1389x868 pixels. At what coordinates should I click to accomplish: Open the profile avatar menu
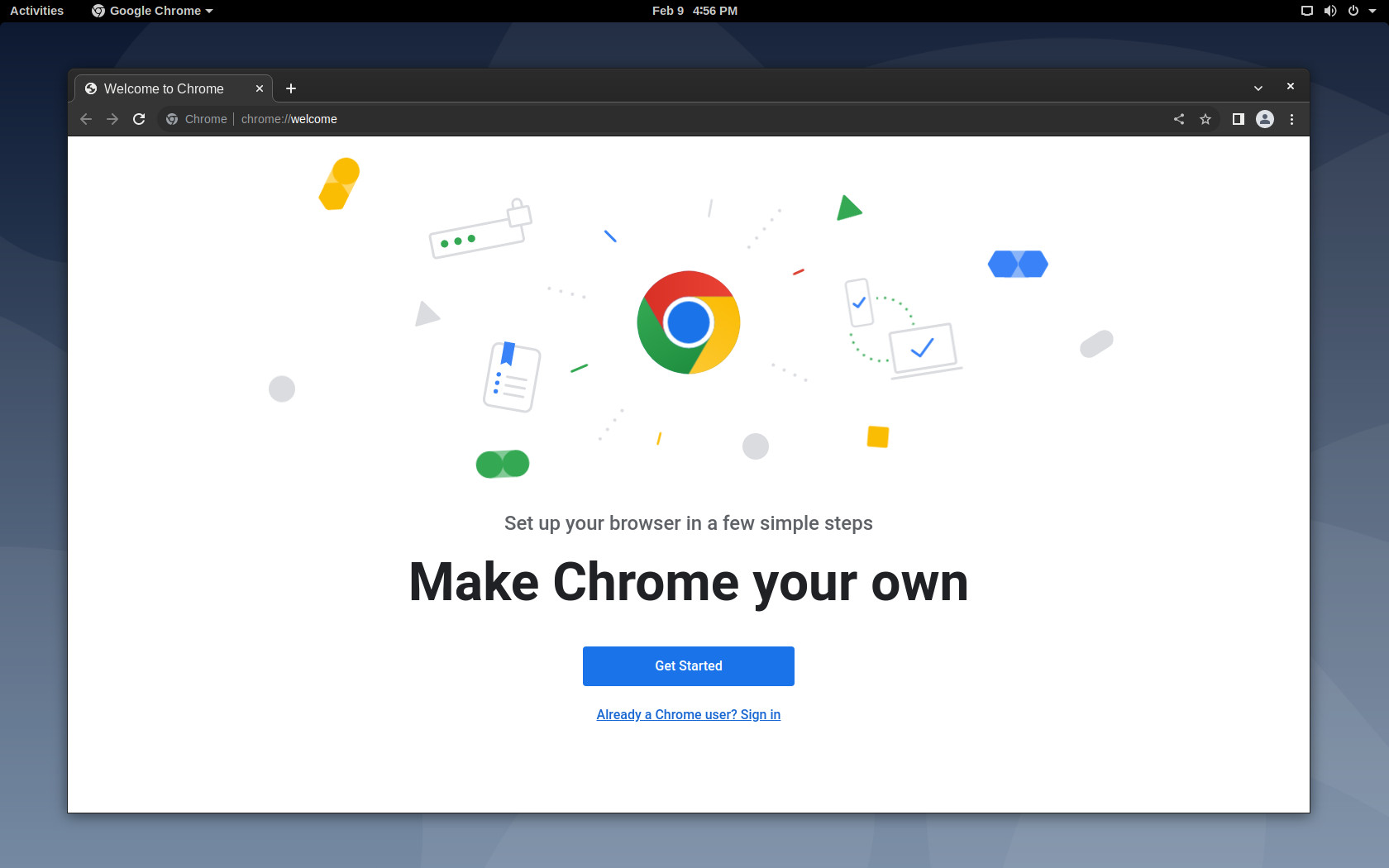(x=1265, y=119)
